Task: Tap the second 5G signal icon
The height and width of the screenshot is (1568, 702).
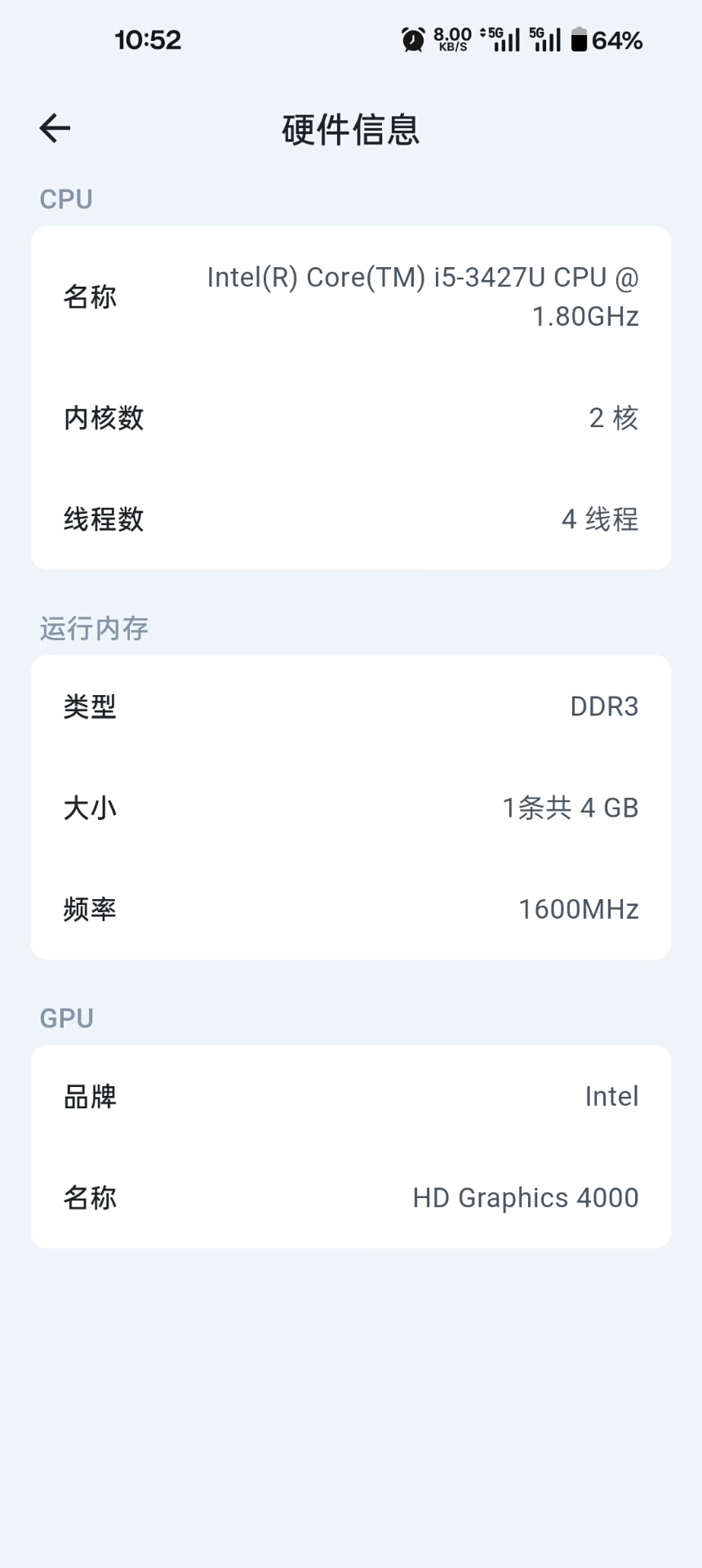Action: (545, 39)
